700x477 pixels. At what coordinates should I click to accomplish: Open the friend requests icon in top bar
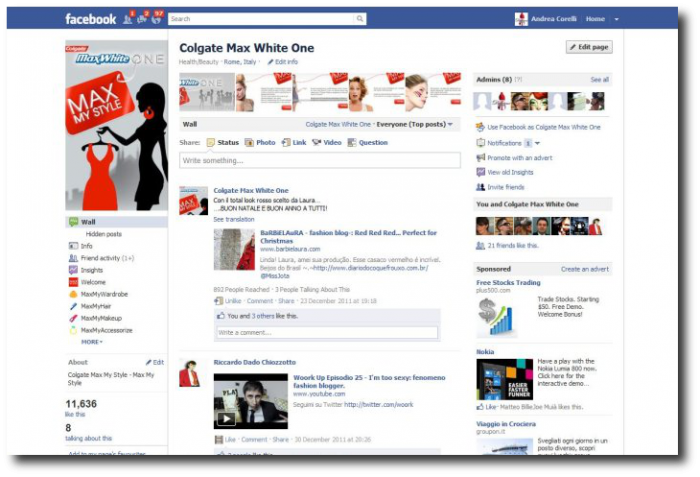click(128, 19)
